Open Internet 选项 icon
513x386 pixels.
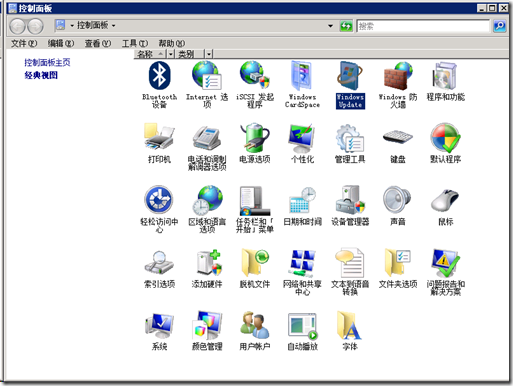pyautogui.click(x=207, y=85)
